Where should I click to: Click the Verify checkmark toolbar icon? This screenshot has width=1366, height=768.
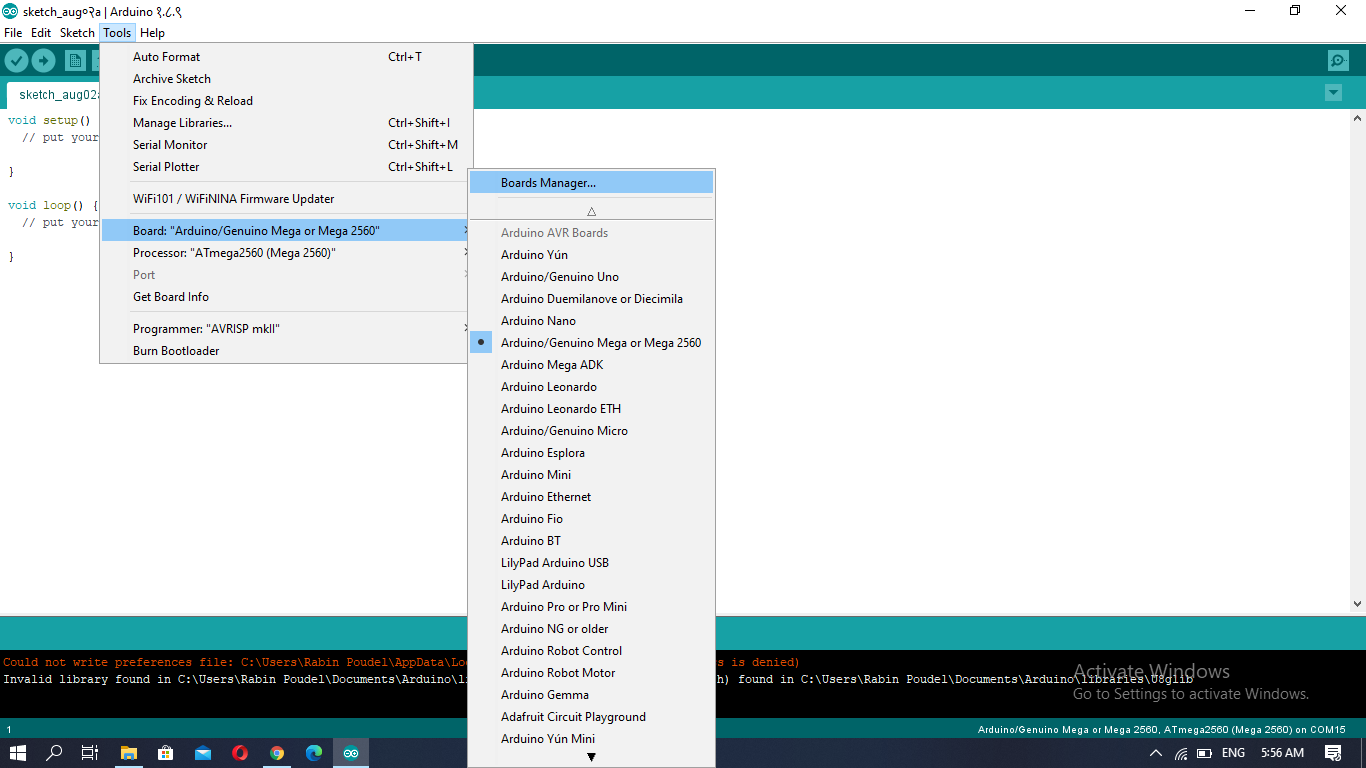16,61
